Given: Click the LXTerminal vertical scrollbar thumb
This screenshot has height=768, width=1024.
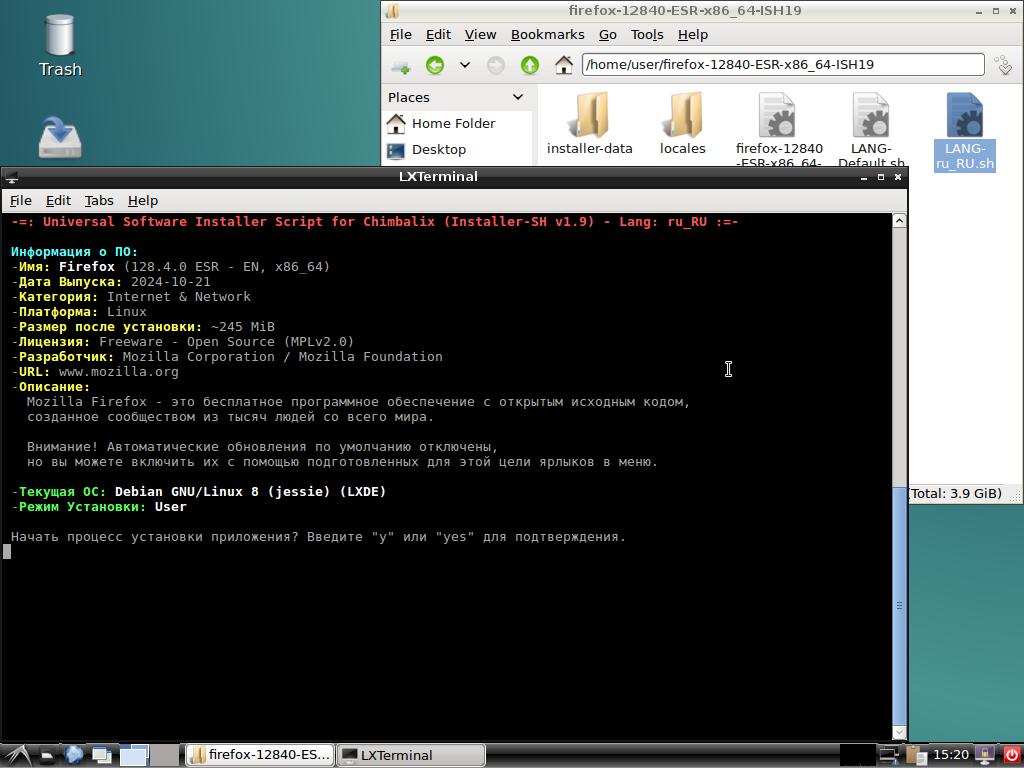Looking at the screenshot, I should coord(899,605).
